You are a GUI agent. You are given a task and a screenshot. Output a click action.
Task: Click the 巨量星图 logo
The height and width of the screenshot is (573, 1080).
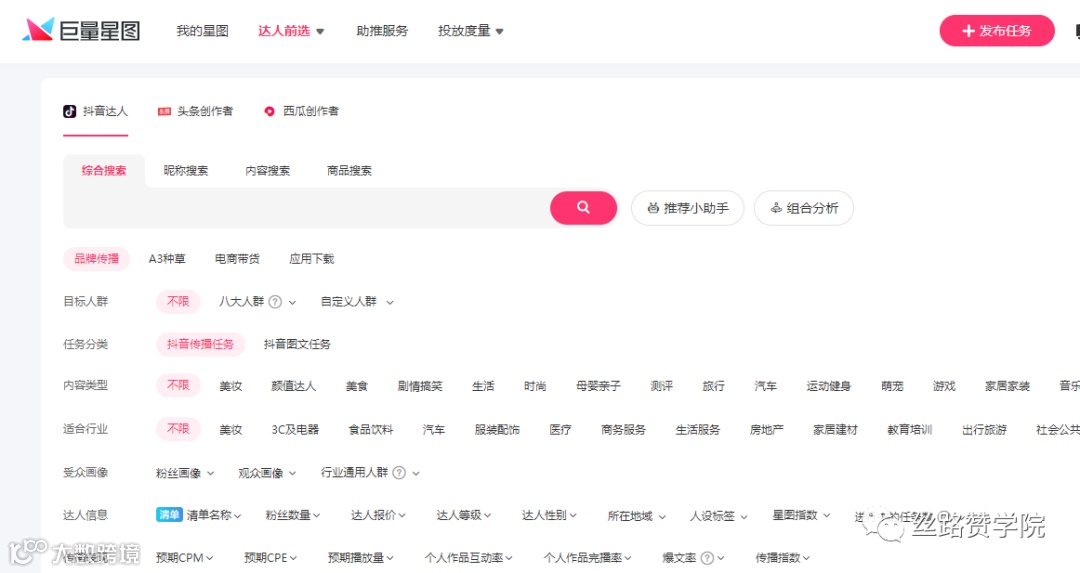tap(81, 30)
